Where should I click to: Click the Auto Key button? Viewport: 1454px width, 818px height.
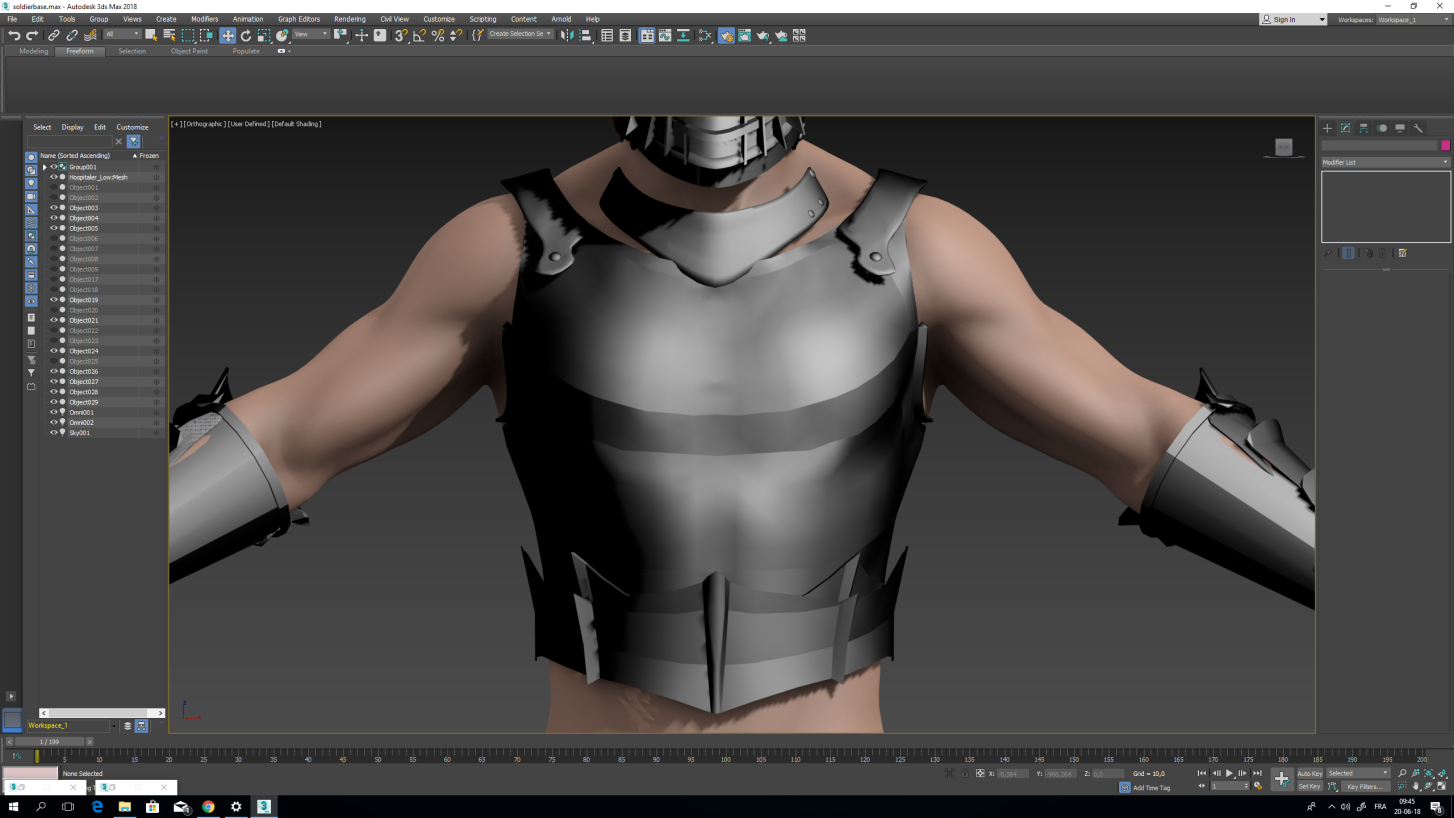(1309, 773)
